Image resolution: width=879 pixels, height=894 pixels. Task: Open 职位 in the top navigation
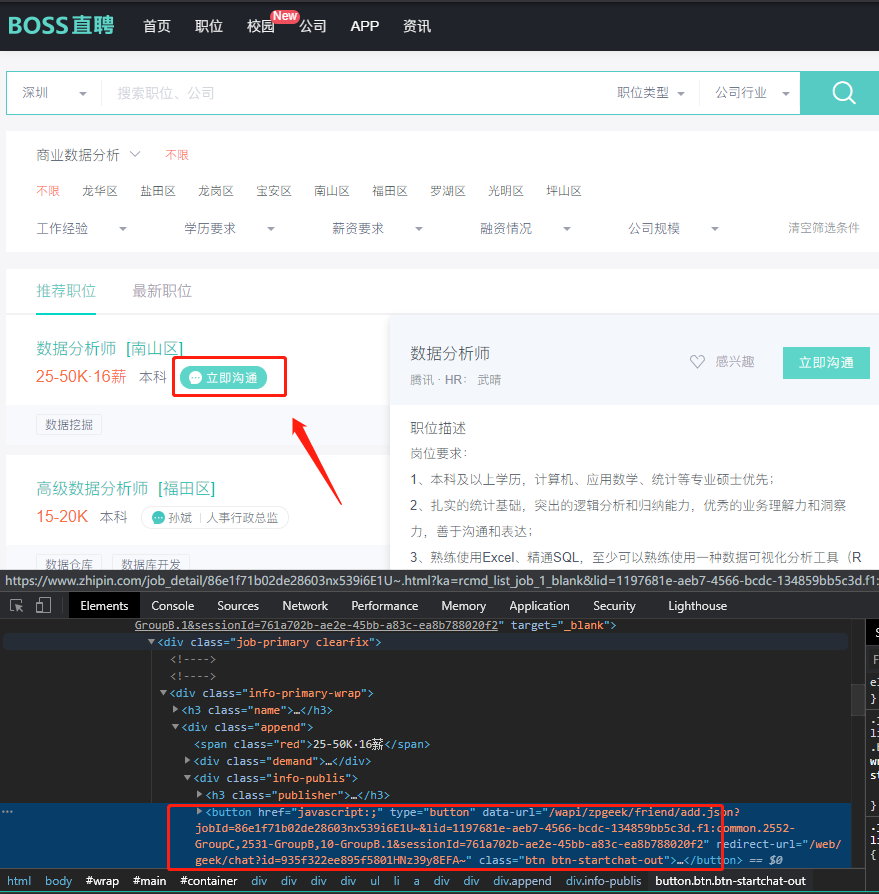[x=209, y=26]
